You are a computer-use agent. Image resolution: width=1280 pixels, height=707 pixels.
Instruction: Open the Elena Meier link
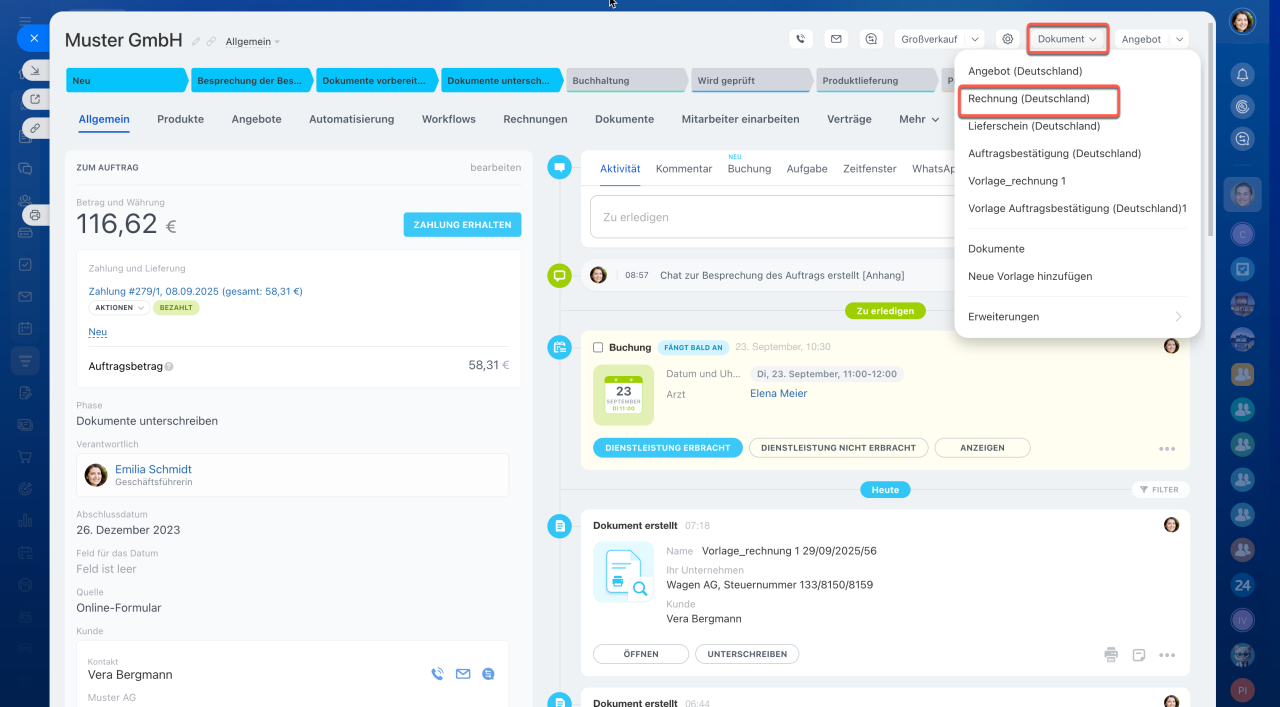778,394
